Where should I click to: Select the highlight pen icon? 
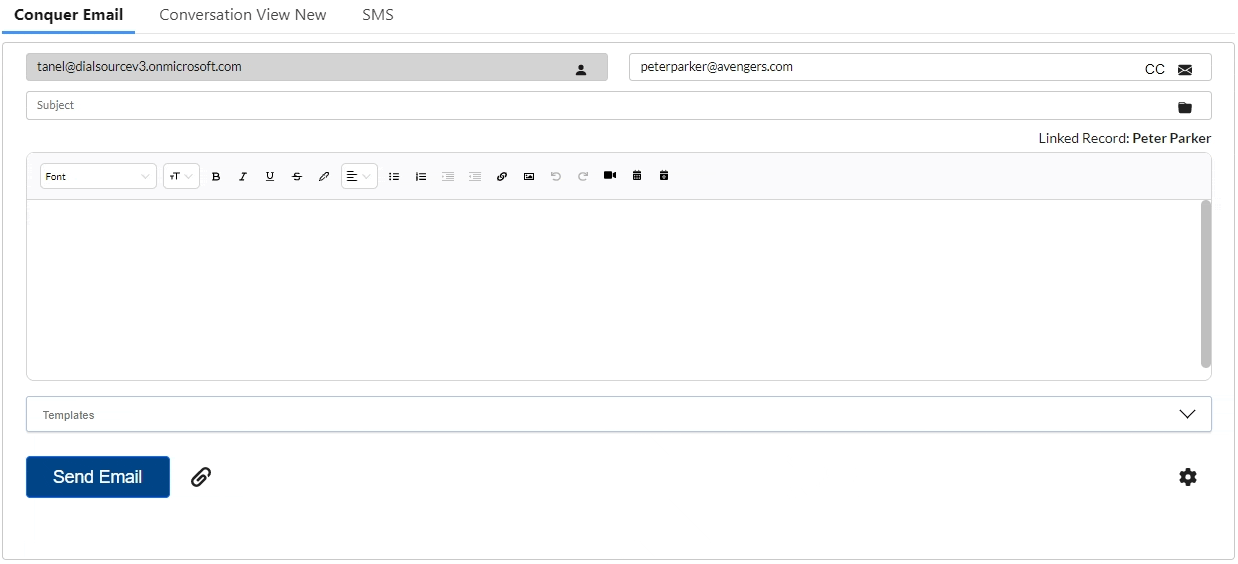pos(324,176)
